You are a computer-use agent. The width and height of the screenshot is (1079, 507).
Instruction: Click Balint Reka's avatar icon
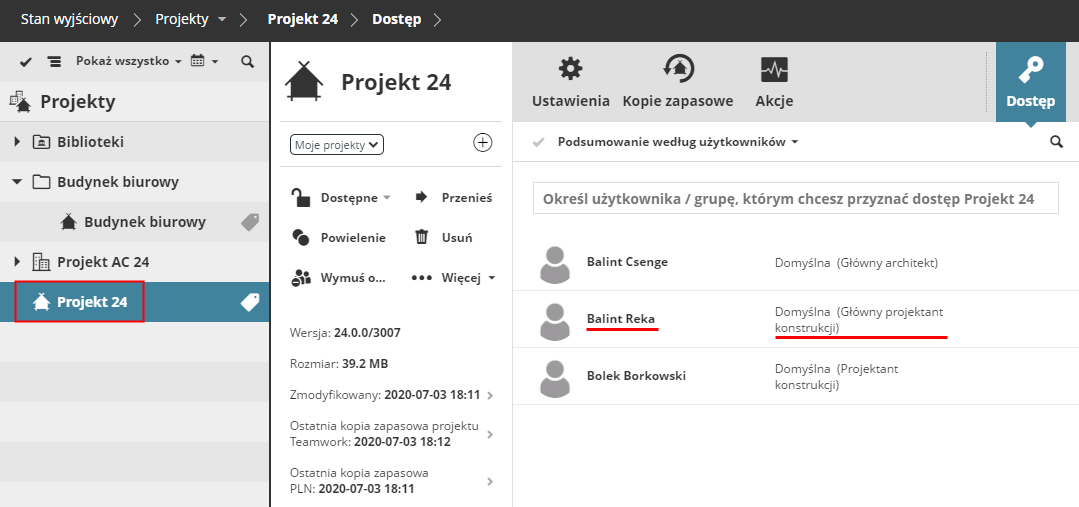(554, 321)
